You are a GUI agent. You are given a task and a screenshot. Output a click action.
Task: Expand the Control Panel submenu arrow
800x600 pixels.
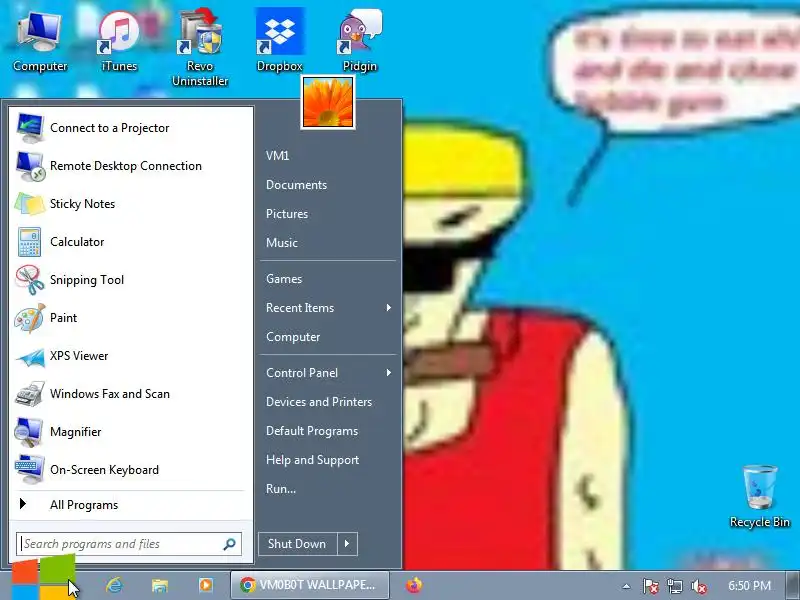click(389, 373)
